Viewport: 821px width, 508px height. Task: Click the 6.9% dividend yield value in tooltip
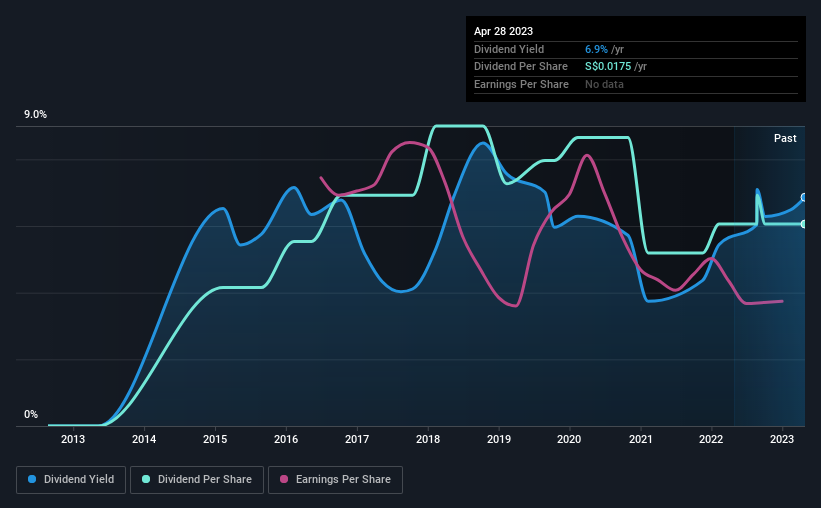(x=596, y=49)
